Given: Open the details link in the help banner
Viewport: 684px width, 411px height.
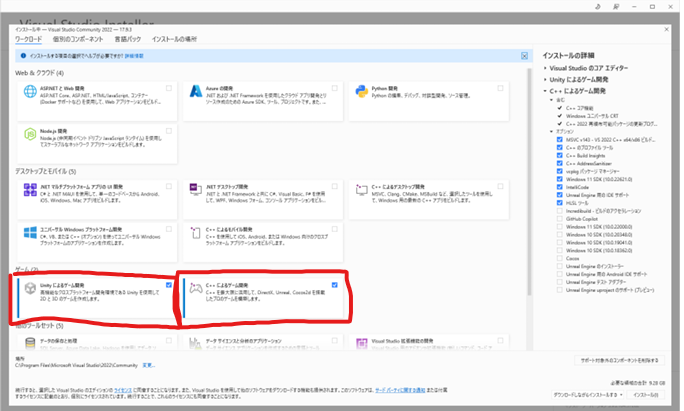Looking at the screenshot, I should [x=134, y=56].
